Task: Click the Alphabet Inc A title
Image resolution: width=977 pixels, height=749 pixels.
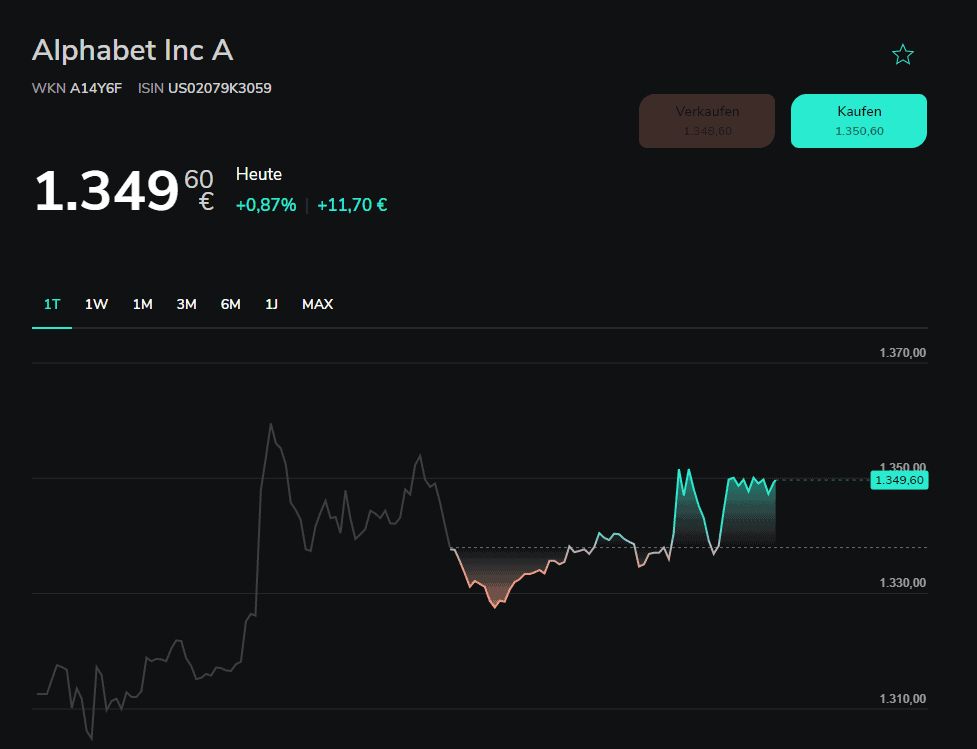Action: (132, 50)
